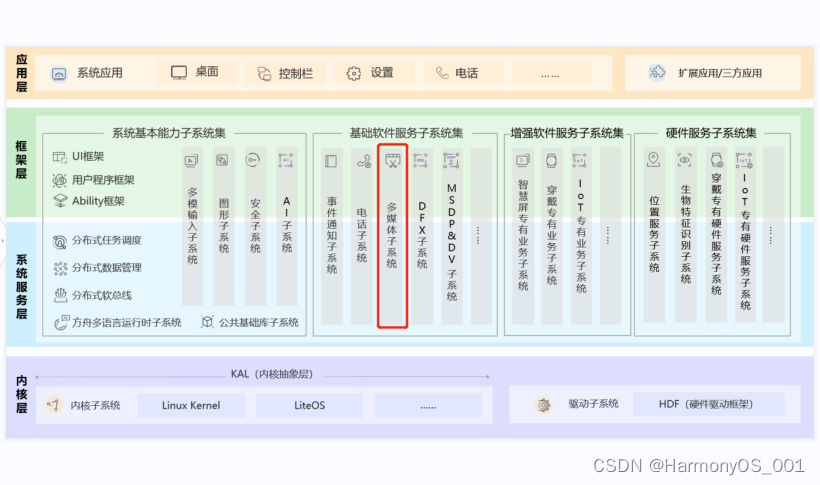Click the 系统基本能力子系统集 heading

pos(169,133)
